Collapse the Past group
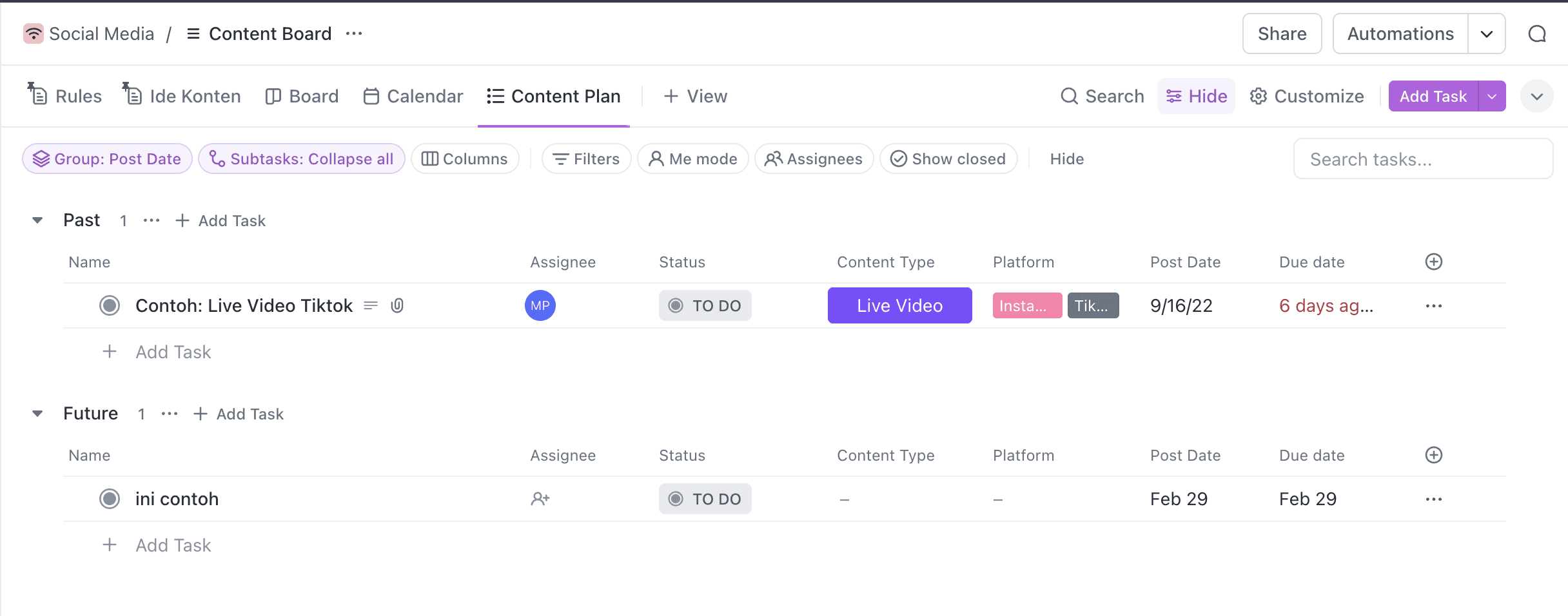The height and width of the screenshot is (616, 1568). coord(37,220)
